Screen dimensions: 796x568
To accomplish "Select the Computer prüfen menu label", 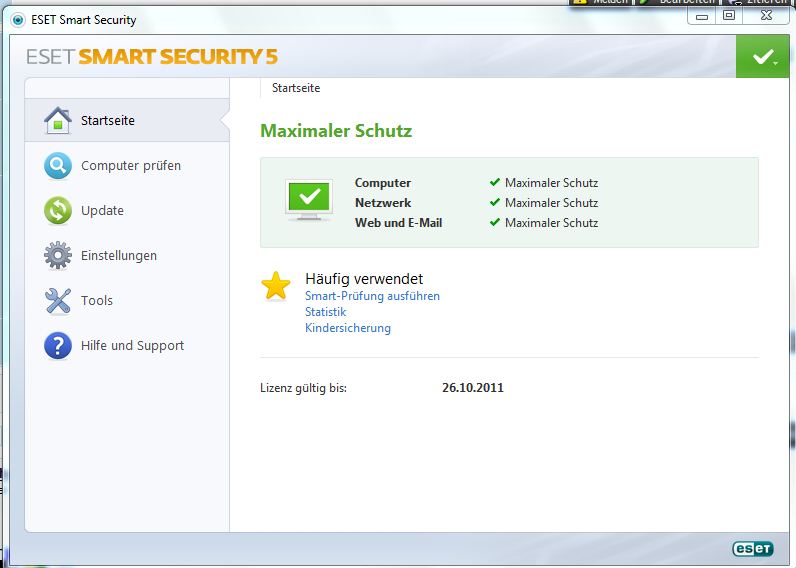I will click(x=131, y=166).
